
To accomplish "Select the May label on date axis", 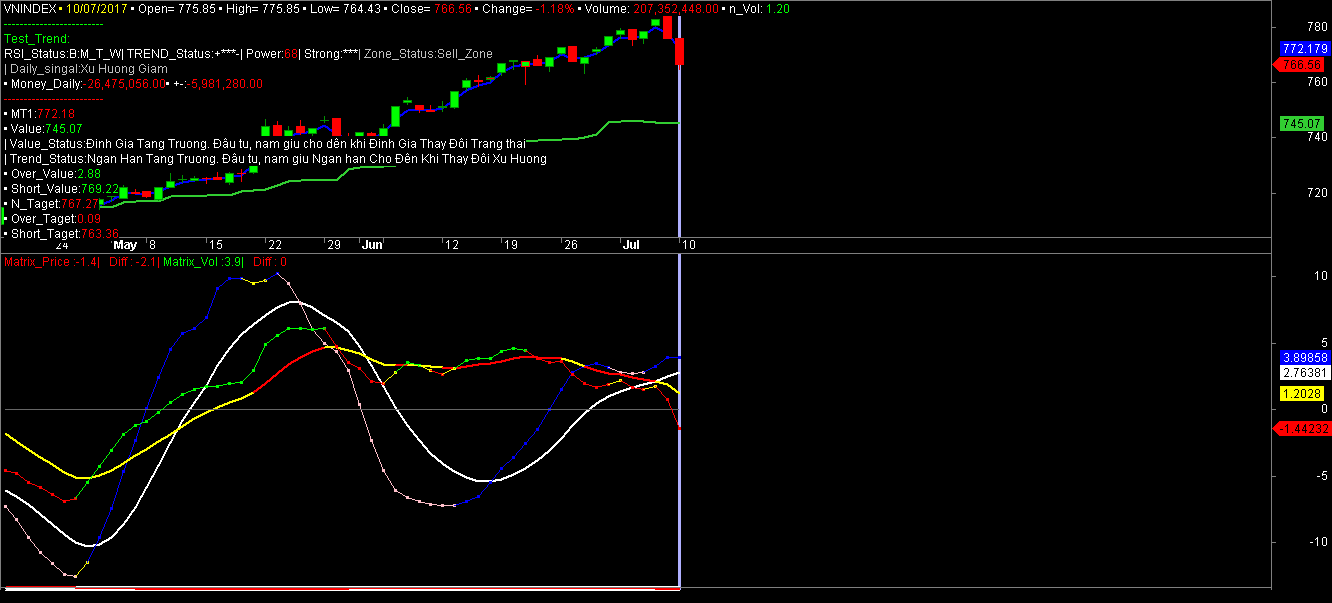I will pos(125,244).
